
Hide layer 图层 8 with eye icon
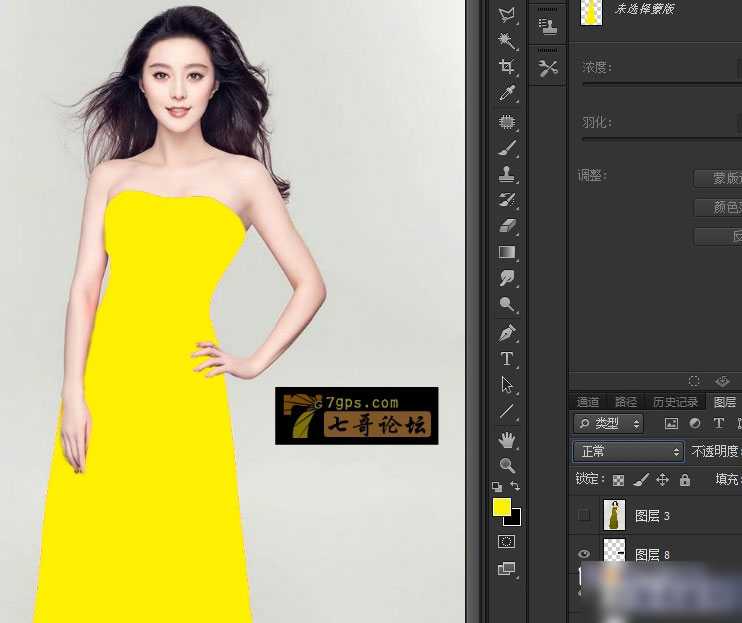(x=584, y=553)
